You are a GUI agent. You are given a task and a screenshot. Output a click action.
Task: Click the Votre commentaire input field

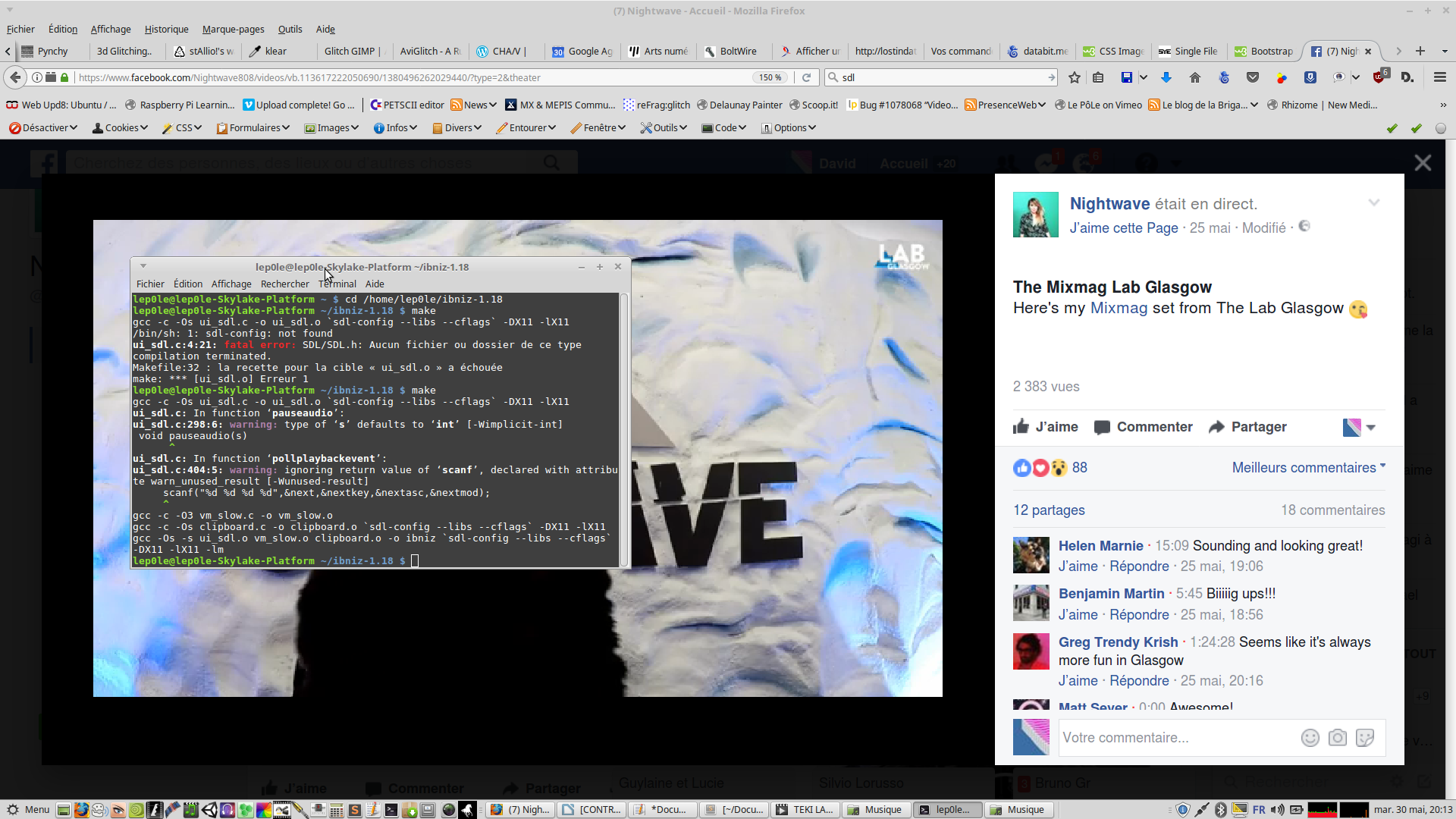(1175, 738)
